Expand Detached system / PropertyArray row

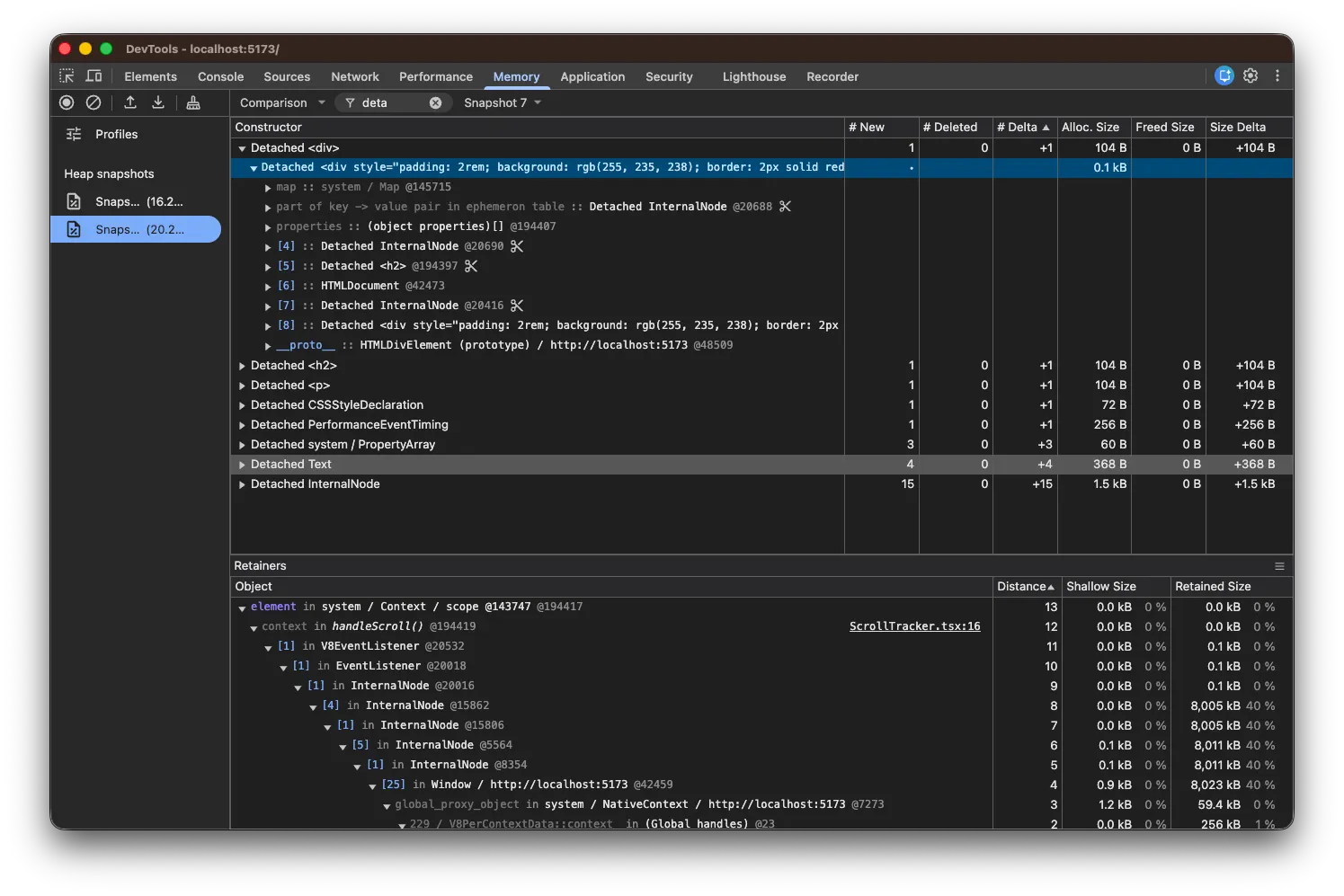pyautogui.click(x=242, y=445)
